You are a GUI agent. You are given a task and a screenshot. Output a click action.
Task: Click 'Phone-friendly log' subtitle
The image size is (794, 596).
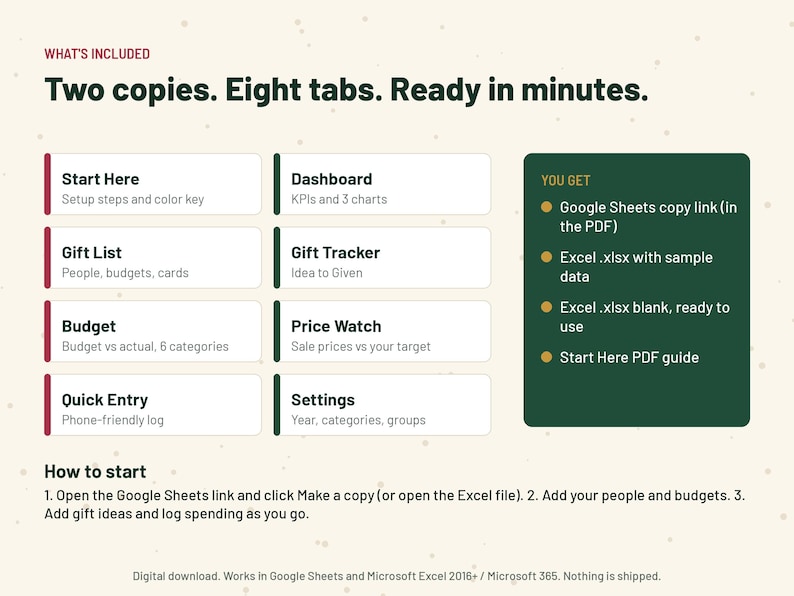click(112, 420)
